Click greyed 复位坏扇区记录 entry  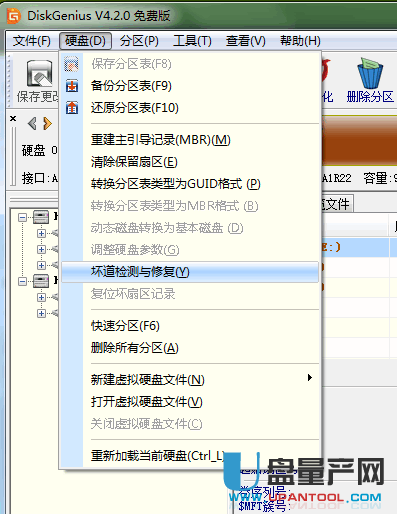coord(190,294)
